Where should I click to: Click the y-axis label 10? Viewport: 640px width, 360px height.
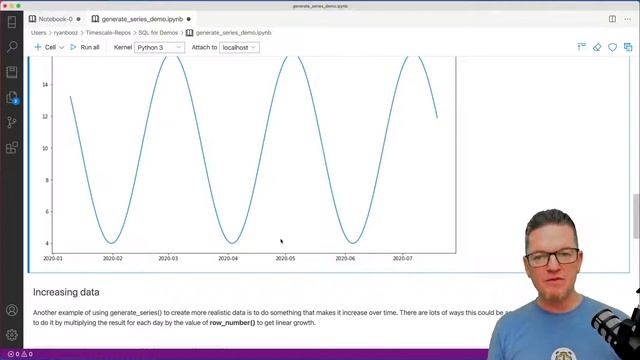click(x=45, y=149)
